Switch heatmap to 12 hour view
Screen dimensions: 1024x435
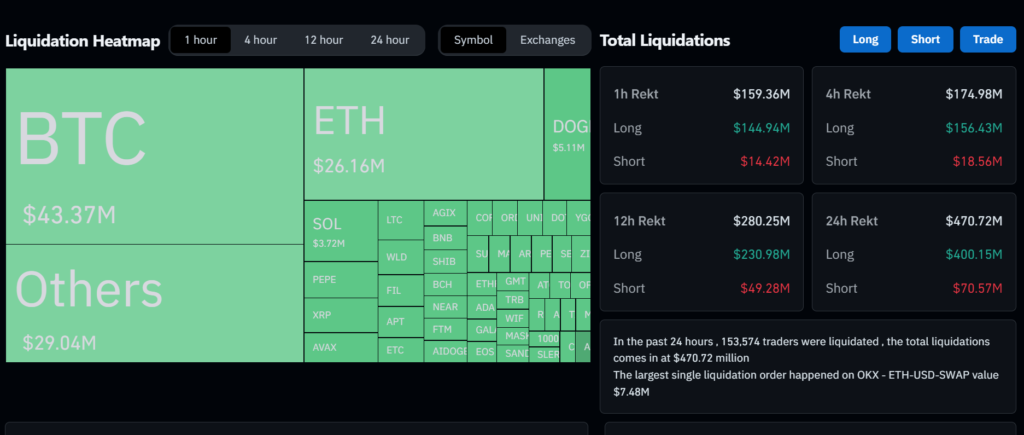point(324,40)
